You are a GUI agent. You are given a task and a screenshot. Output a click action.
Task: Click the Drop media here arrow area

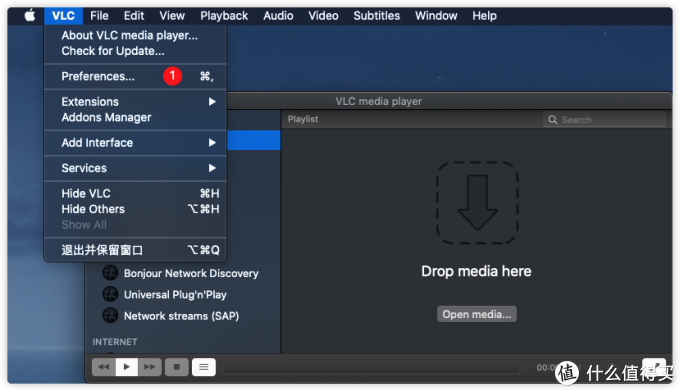[477, 203]
